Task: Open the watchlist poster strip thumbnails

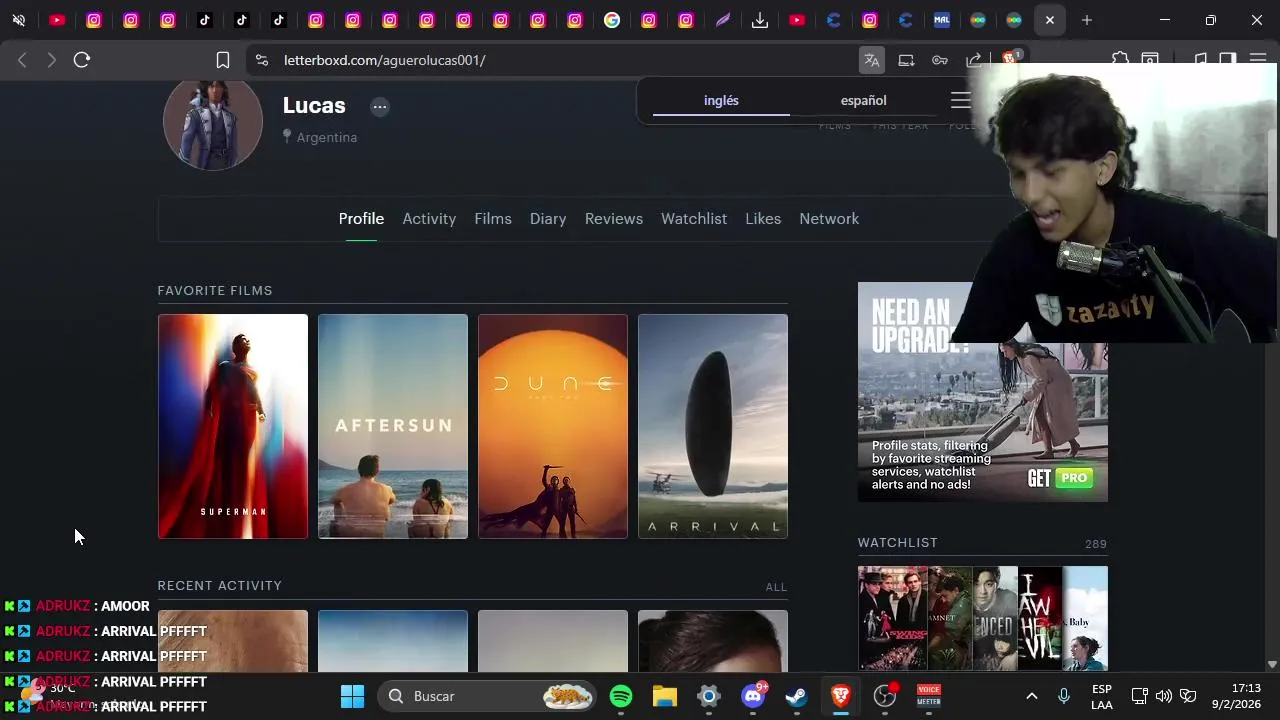Action: [x=983, y=618]
